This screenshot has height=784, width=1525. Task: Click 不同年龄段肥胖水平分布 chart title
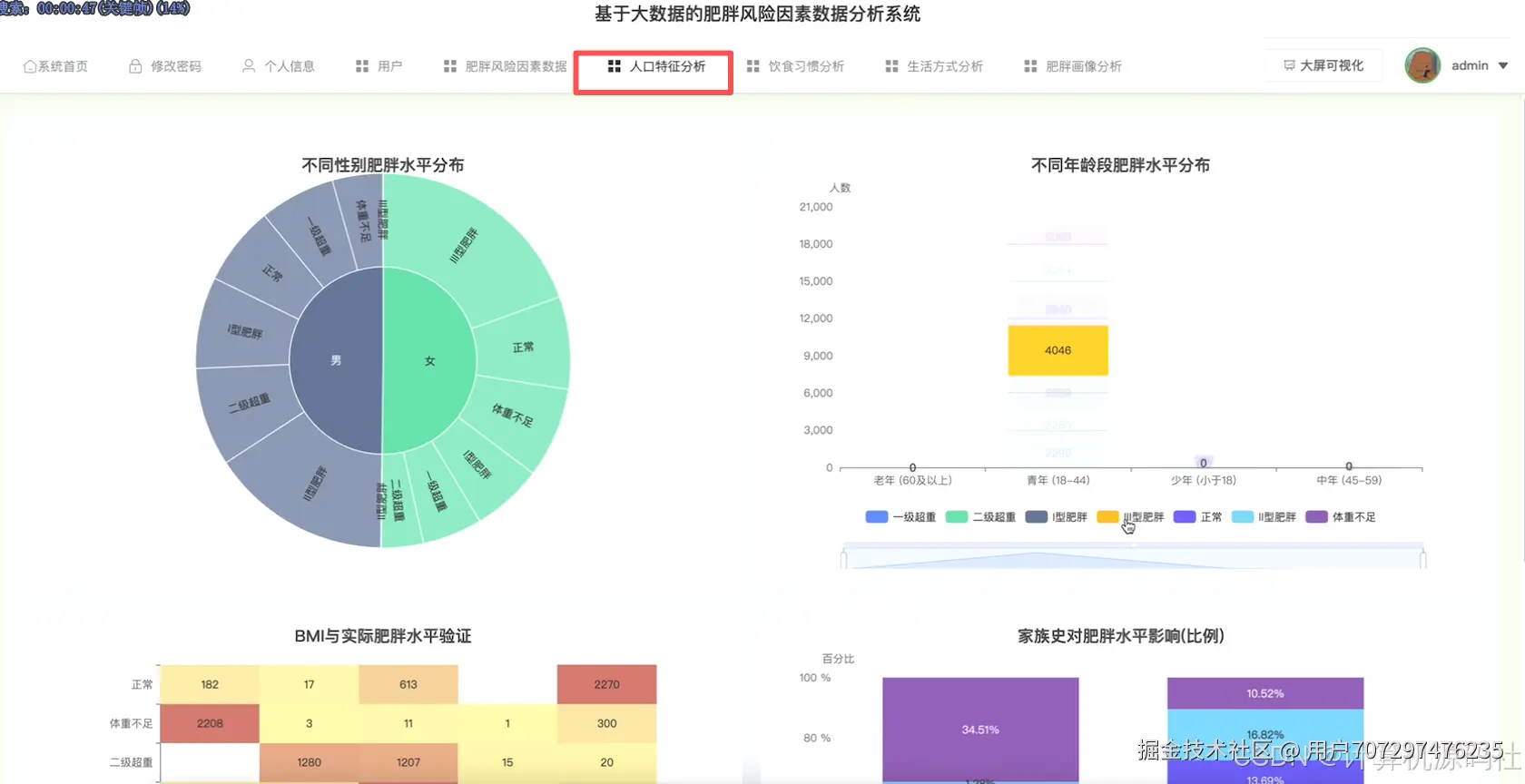(1120, 165)
